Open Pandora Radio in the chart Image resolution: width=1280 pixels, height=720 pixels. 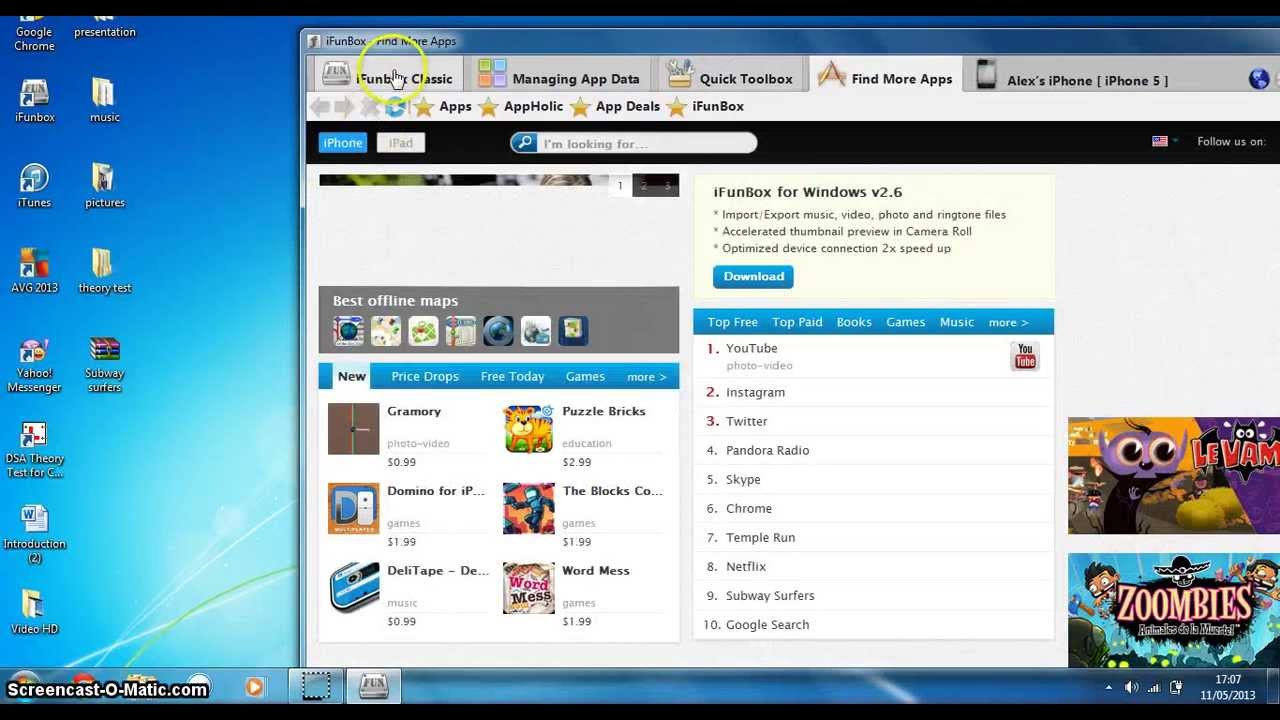767,451
